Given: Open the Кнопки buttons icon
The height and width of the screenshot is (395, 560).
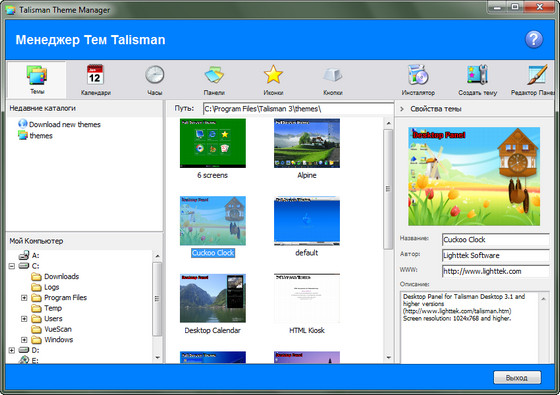Looking at the screenshot, I should coord(332,75).
